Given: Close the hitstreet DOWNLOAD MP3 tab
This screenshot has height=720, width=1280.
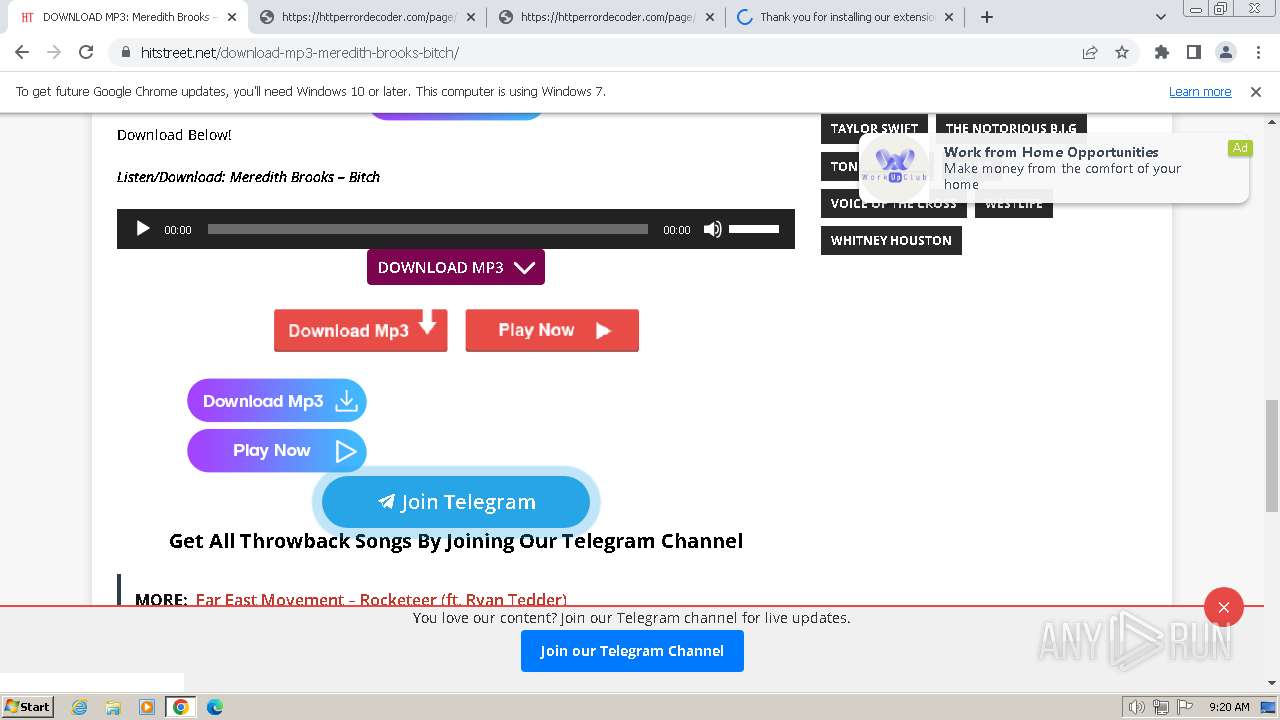Looking at the screenshot, I should click(232, 17).
